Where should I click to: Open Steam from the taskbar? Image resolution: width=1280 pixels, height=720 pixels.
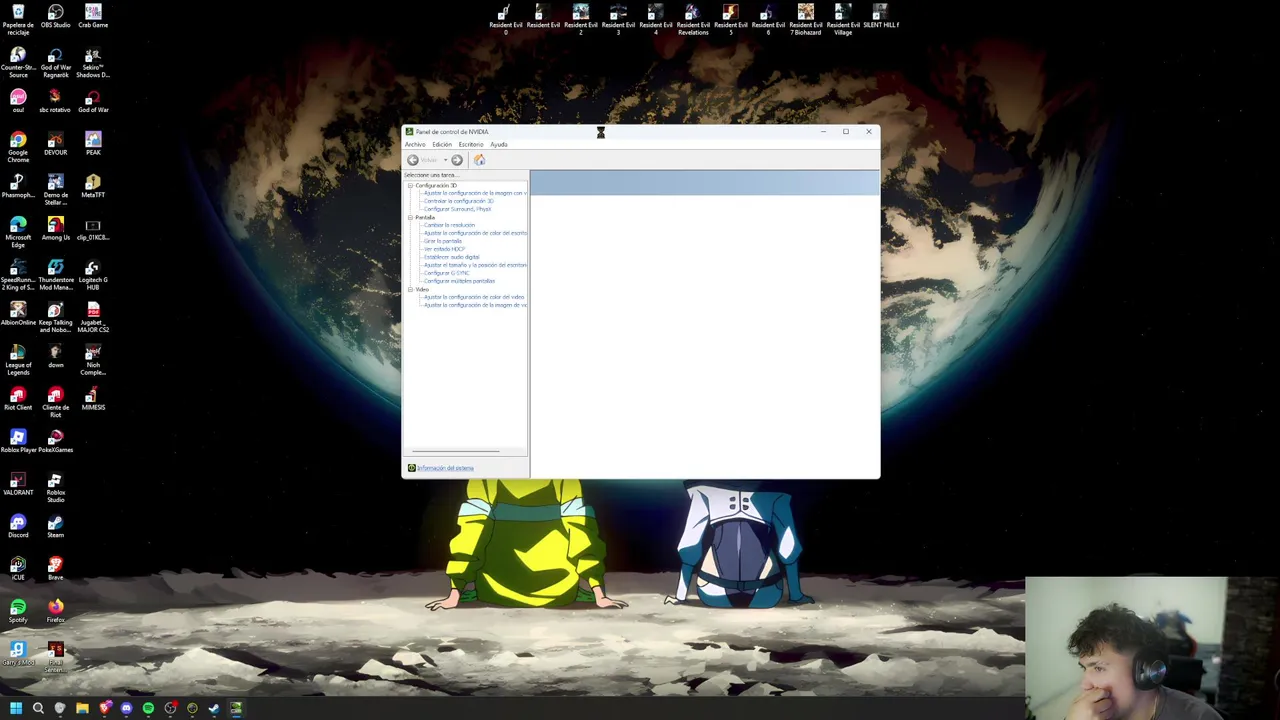214,708
